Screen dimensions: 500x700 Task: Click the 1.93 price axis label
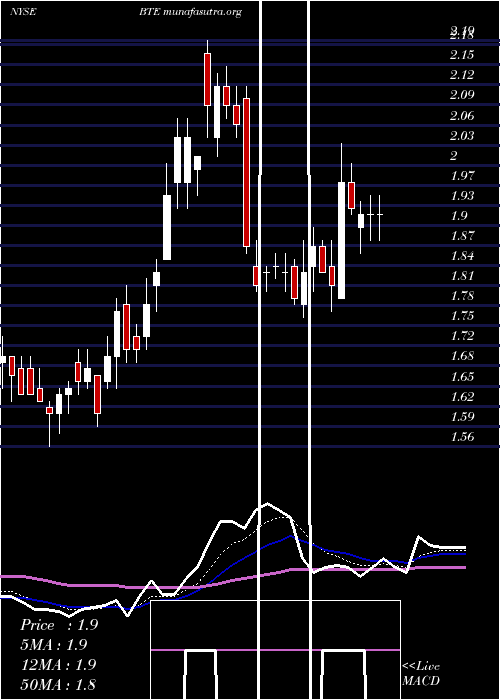click(x=462, y=196)
